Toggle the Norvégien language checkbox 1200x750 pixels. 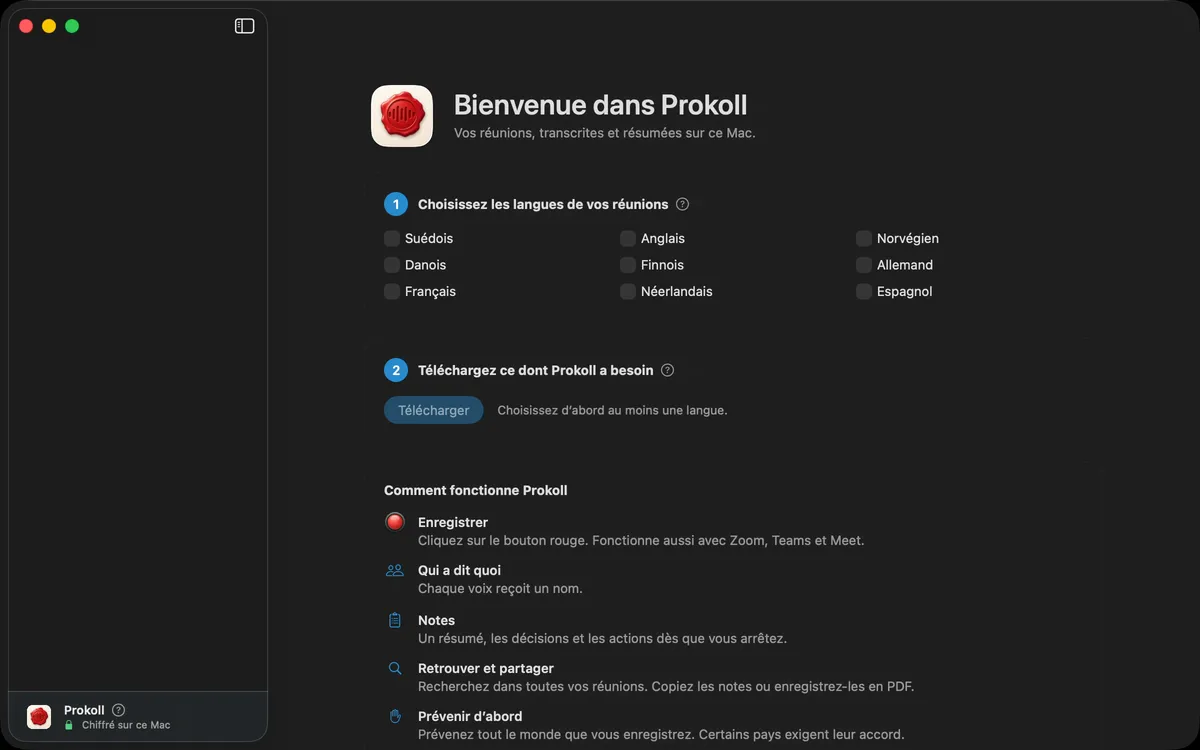coord(864,238)
